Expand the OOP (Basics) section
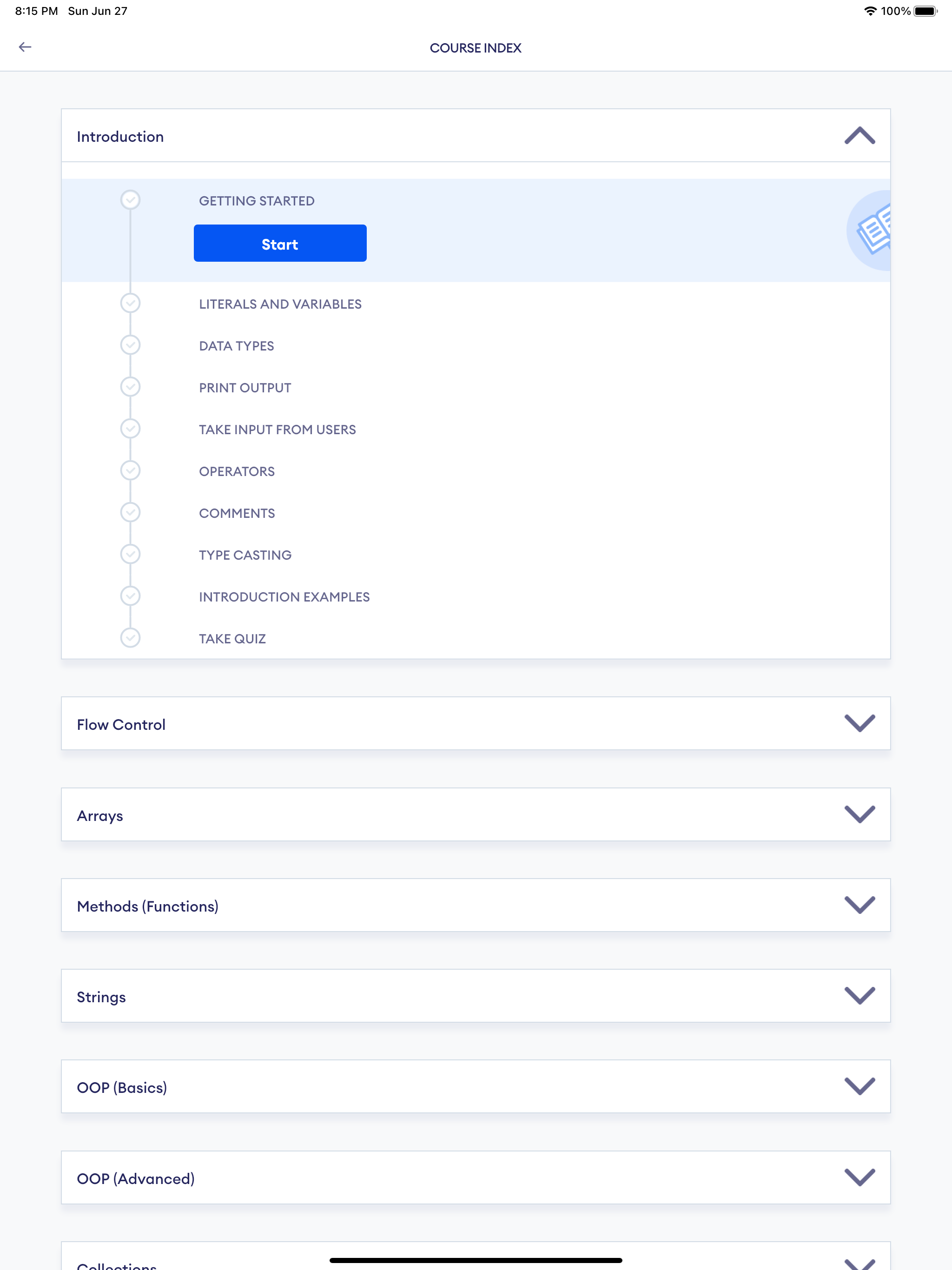 tap(859, 1086)
